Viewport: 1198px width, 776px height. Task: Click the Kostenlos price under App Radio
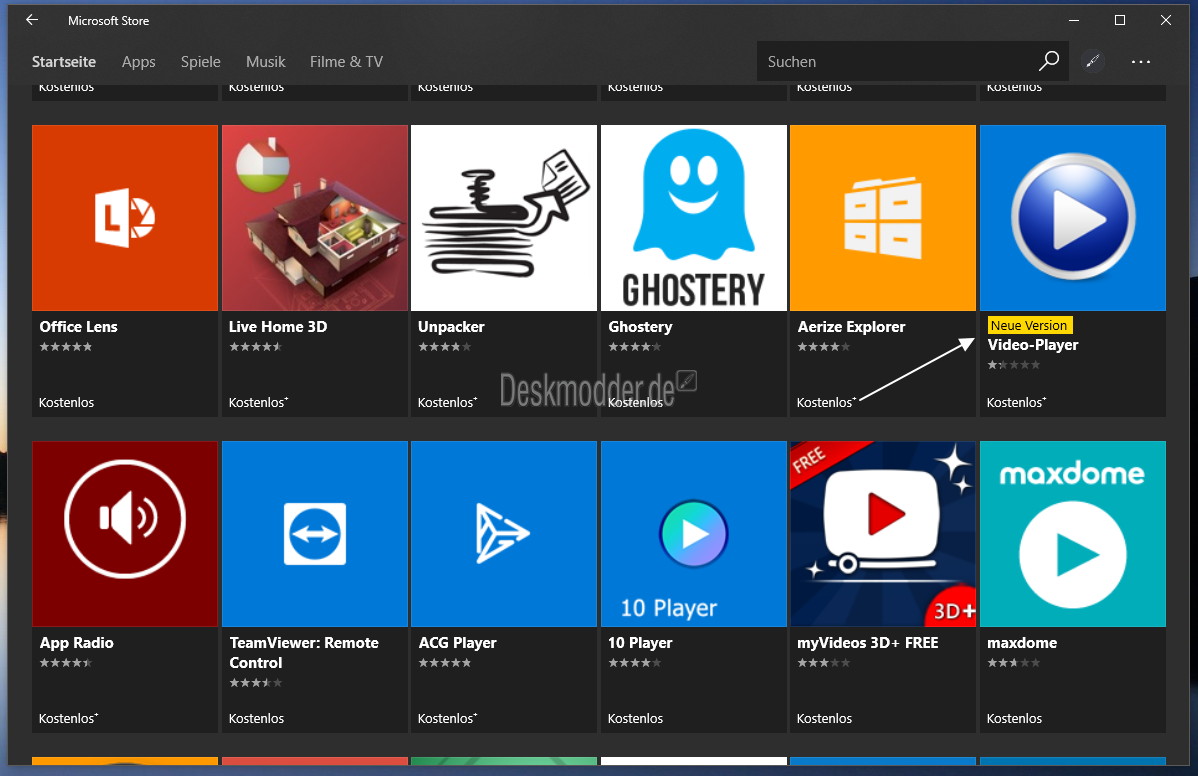[69, 719]
